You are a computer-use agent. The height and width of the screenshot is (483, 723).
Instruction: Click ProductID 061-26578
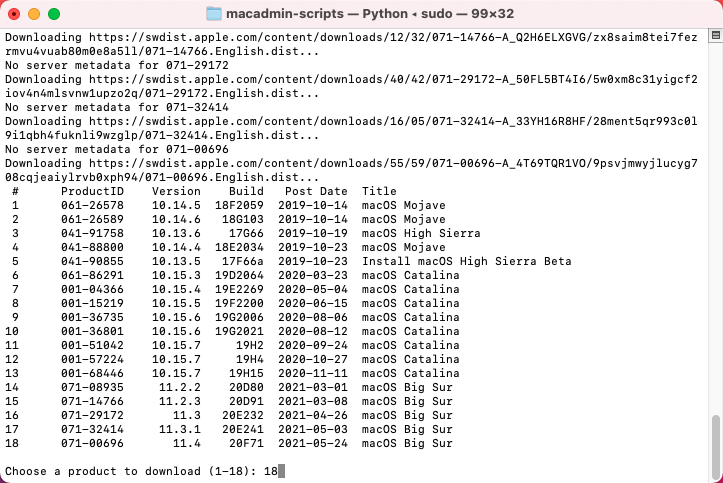pos(92,205)
